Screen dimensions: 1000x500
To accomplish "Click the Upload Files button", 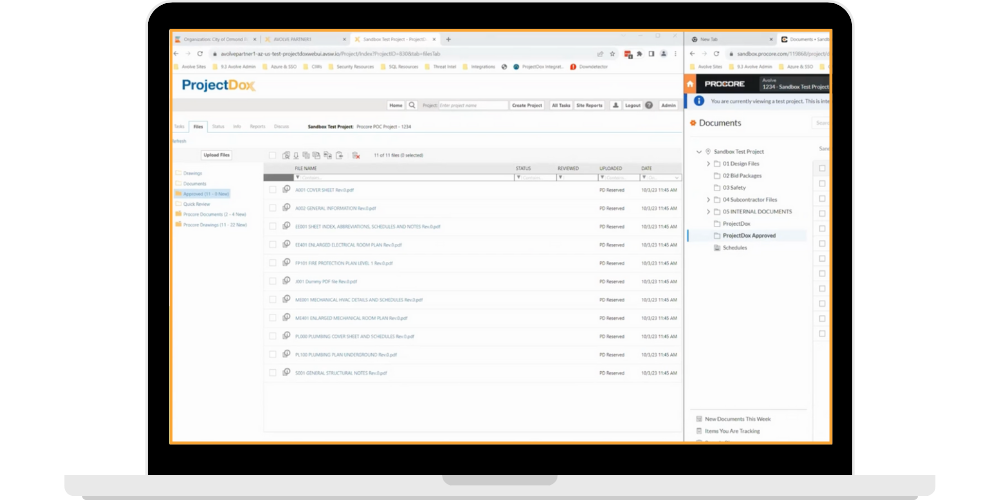I will [217, 155].
